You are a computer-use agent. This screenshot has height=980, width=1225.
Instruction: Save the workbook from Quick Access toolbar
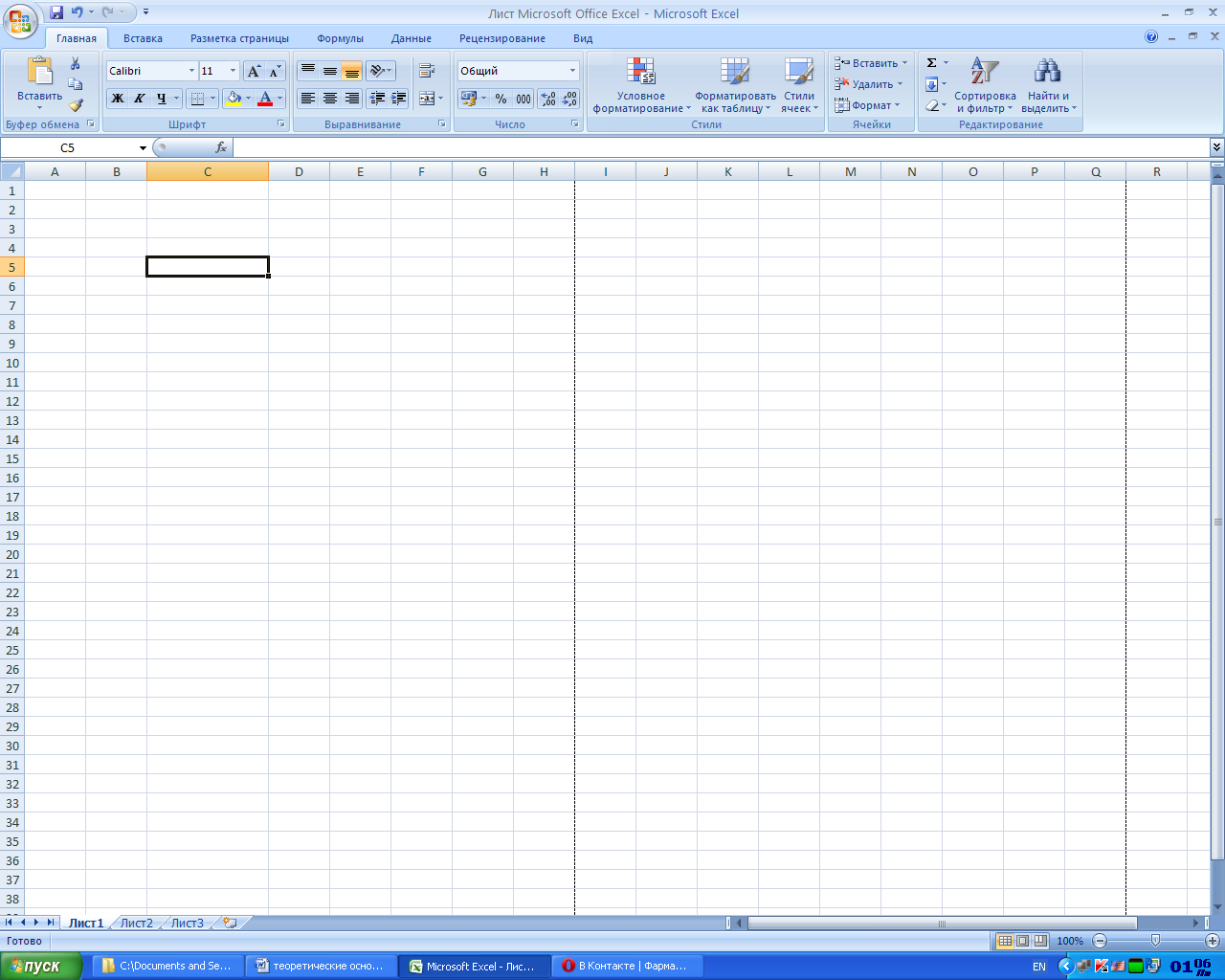[x=56, y=13]
